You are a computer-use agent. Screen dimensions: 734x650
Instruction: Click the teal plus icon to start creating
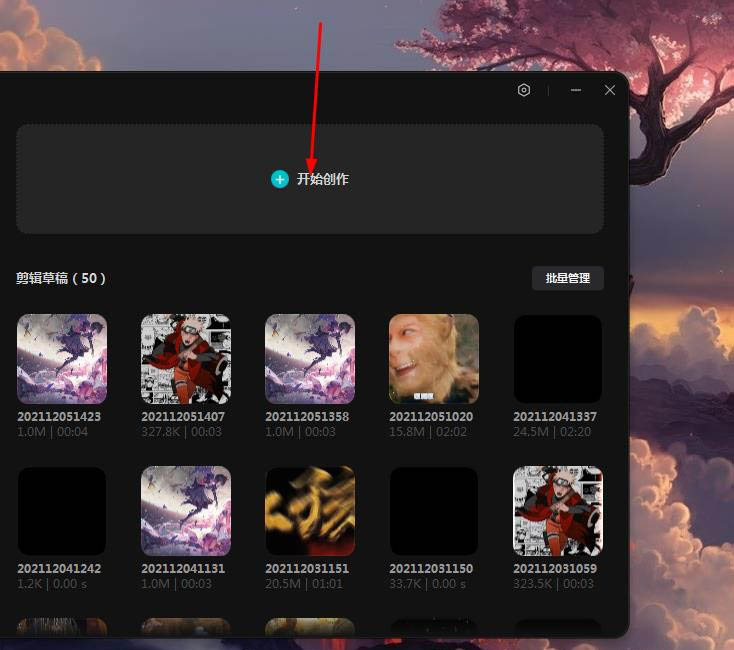coord(280,179)
